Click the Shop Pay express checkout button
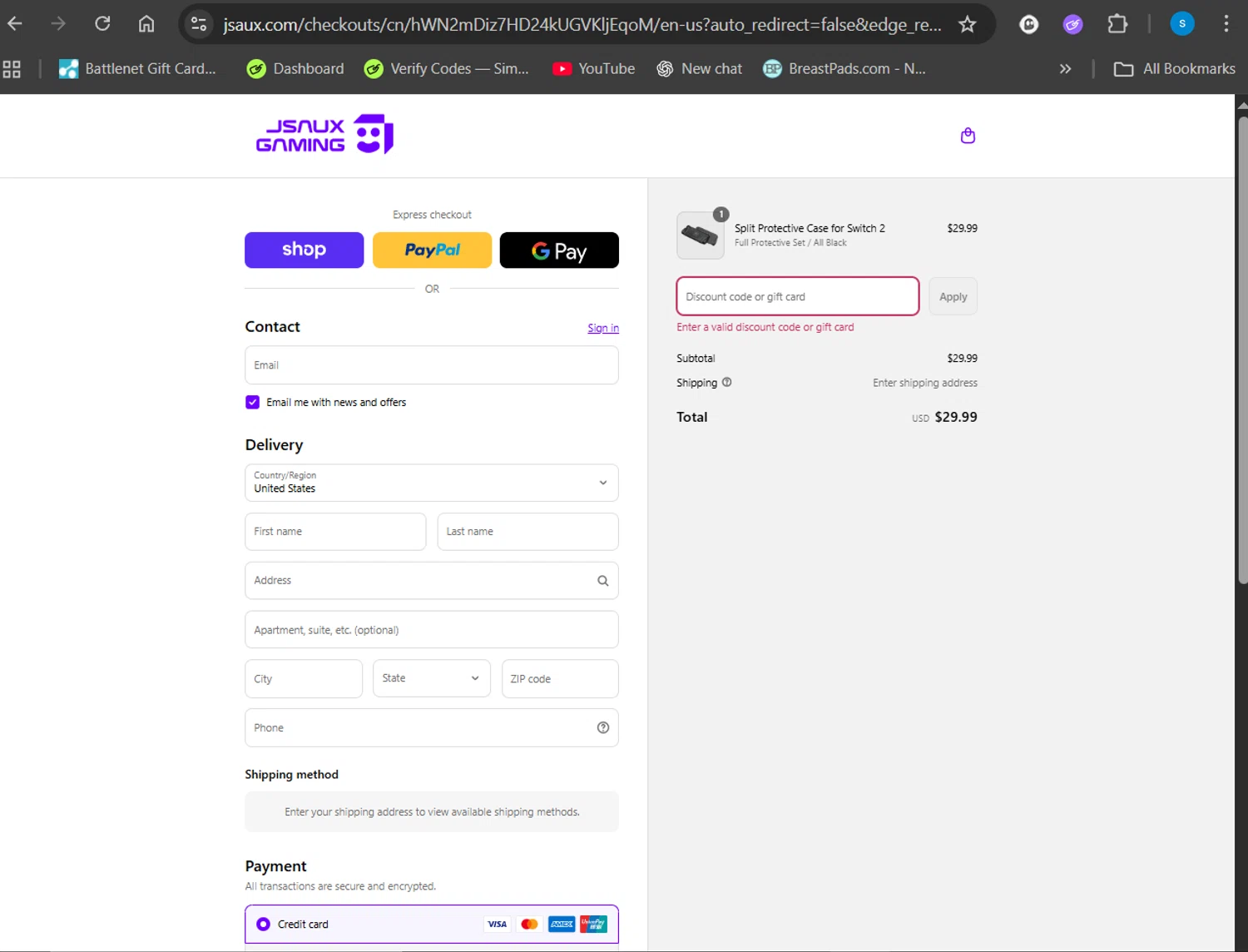Image resolution: width=1248 pixels, height=952 pixels. click(x=304, y=250)
